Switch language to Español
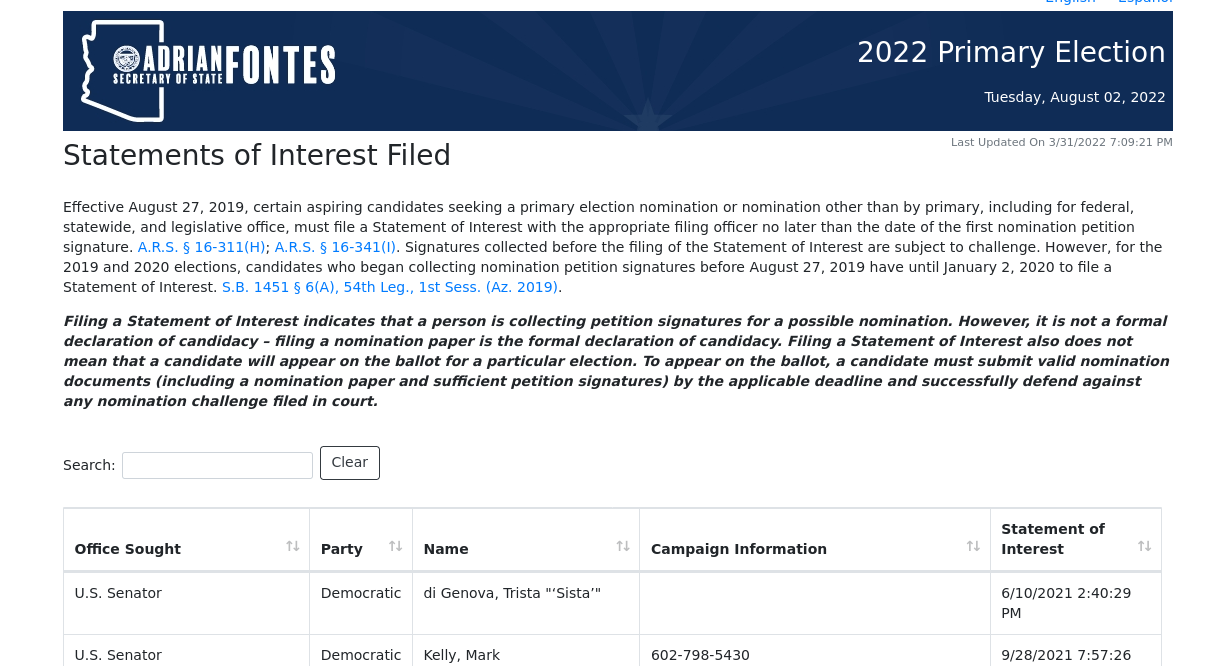 (1145, 2)
